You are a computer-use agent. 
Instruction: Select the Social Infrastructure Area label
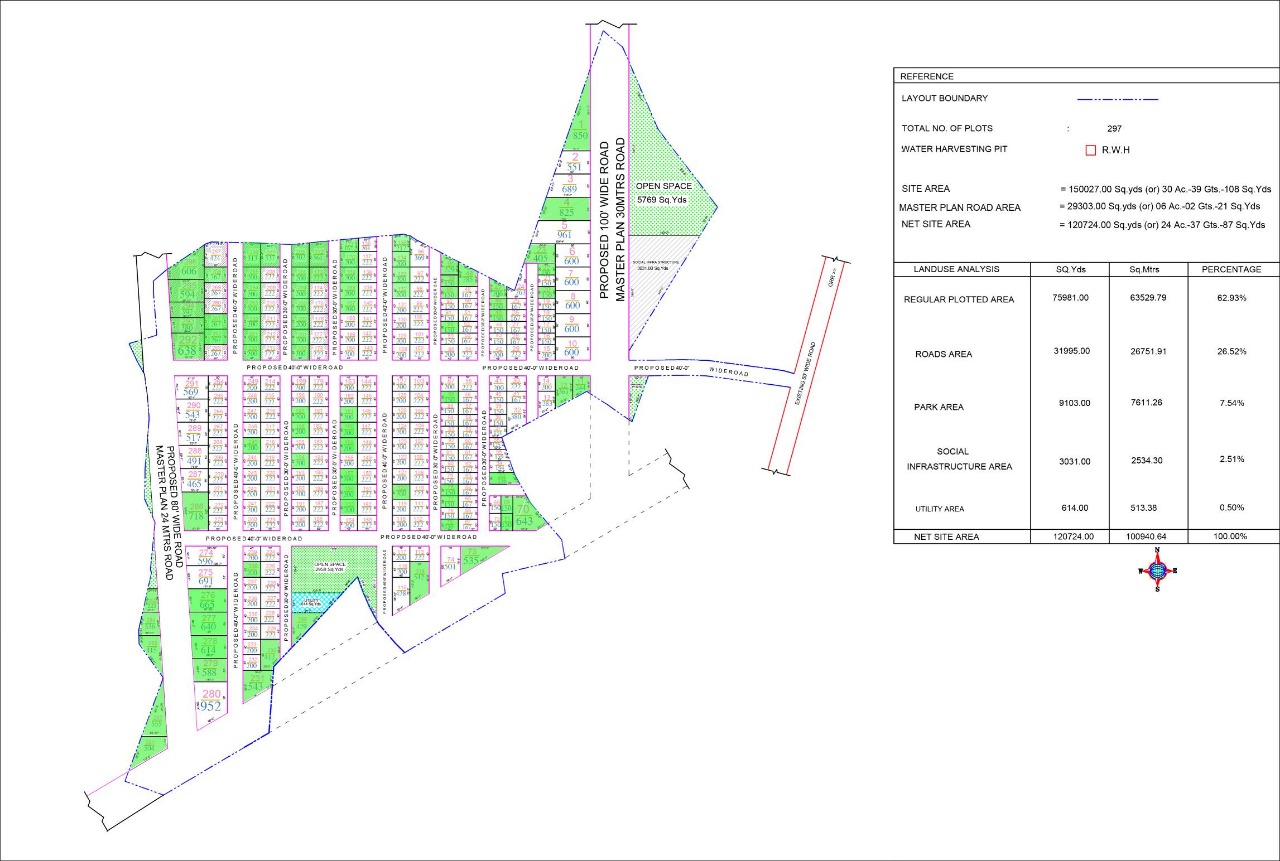pyautogui.click(x=958, y=459)
